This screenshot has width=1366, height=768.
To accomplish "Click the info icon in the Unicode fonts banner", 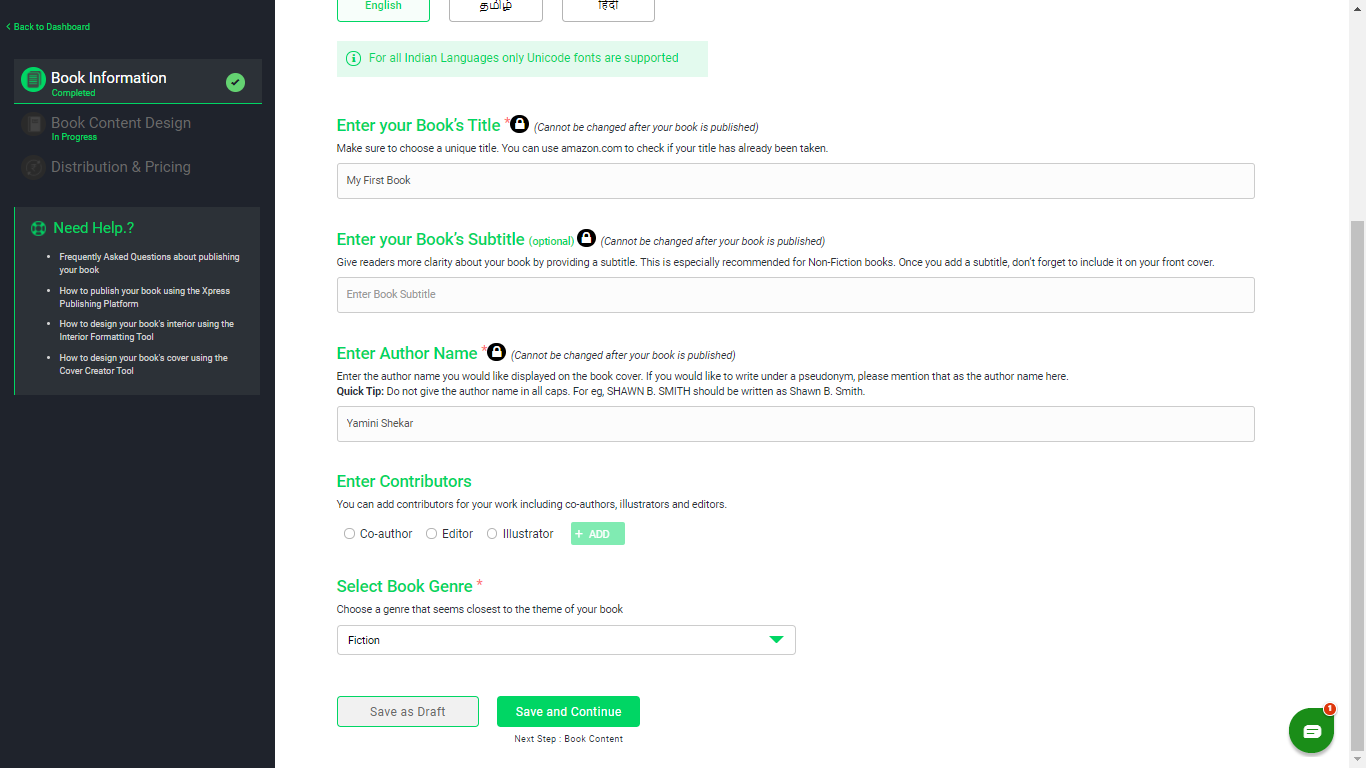I will pos(353,58).
